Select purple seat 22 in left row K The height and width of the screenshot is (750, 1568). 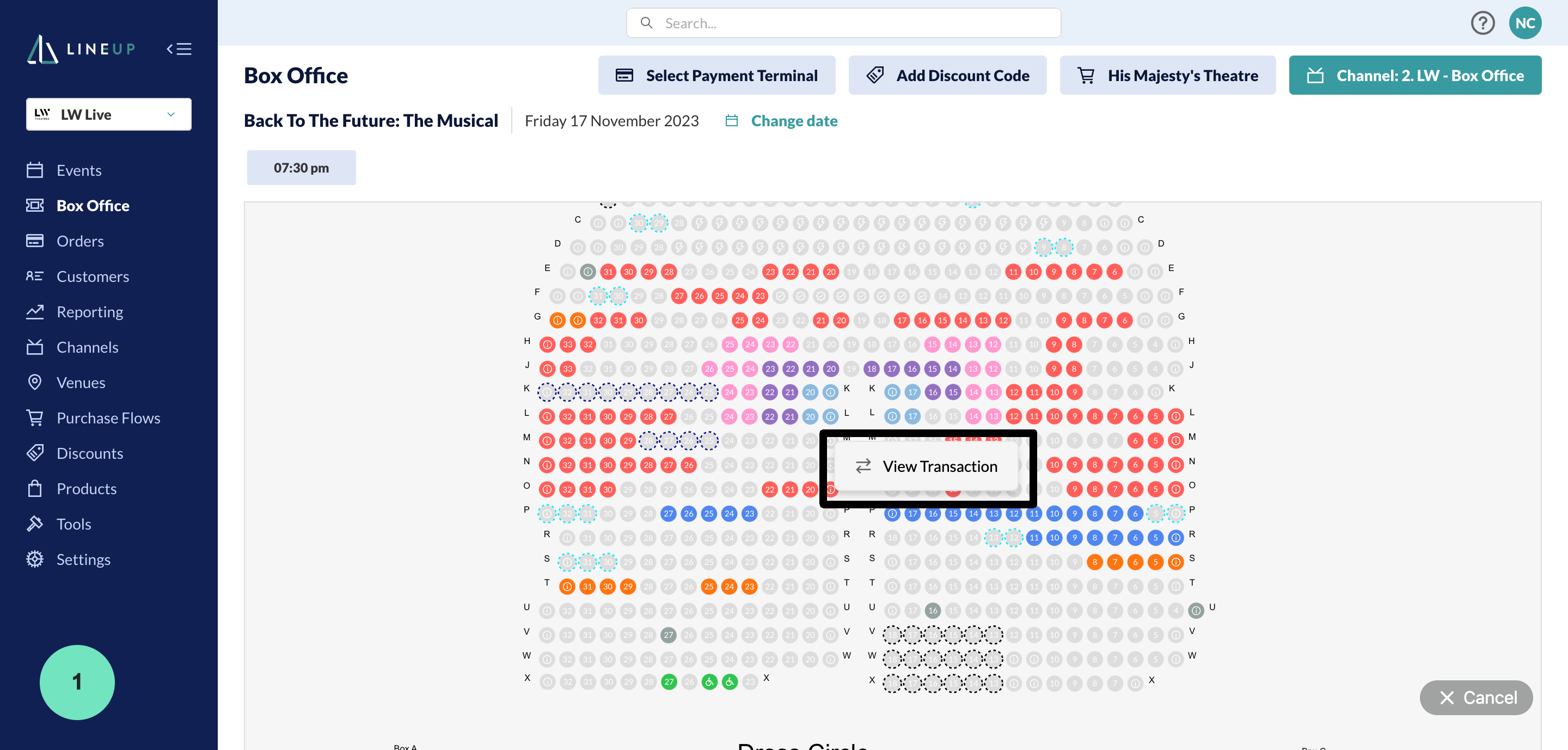pos(770,392)
